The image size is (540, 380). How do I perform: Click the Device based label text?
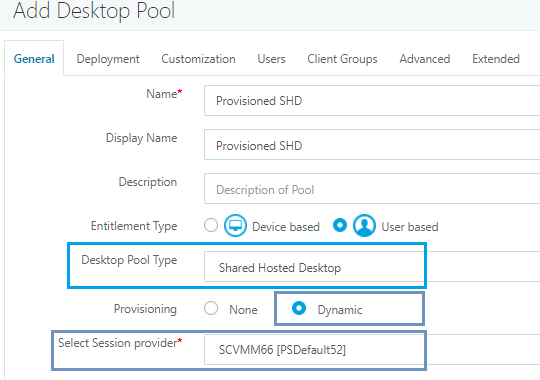pos(286,227)
